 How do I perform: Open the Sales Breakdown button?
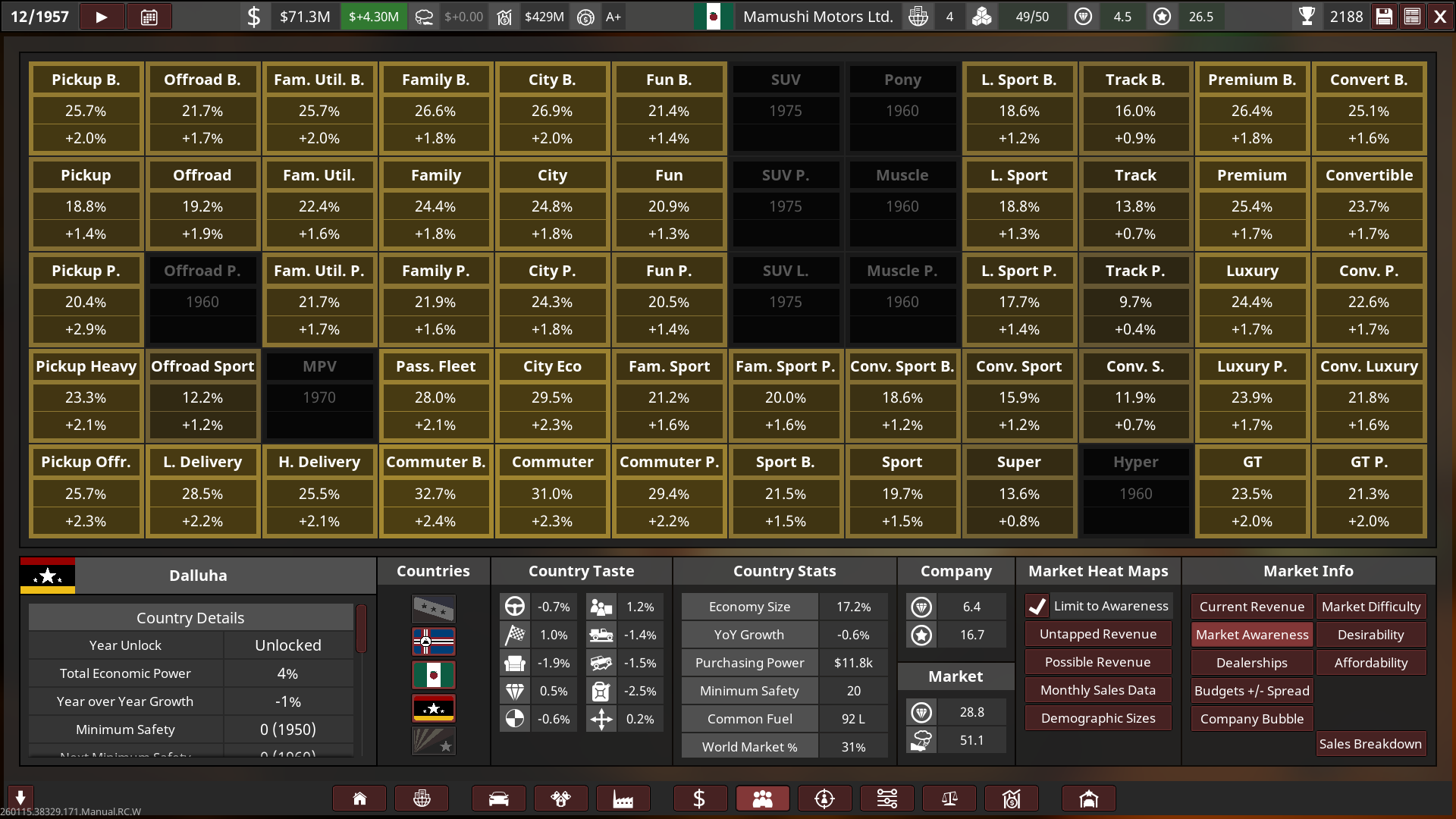[x=1370, y=744]
